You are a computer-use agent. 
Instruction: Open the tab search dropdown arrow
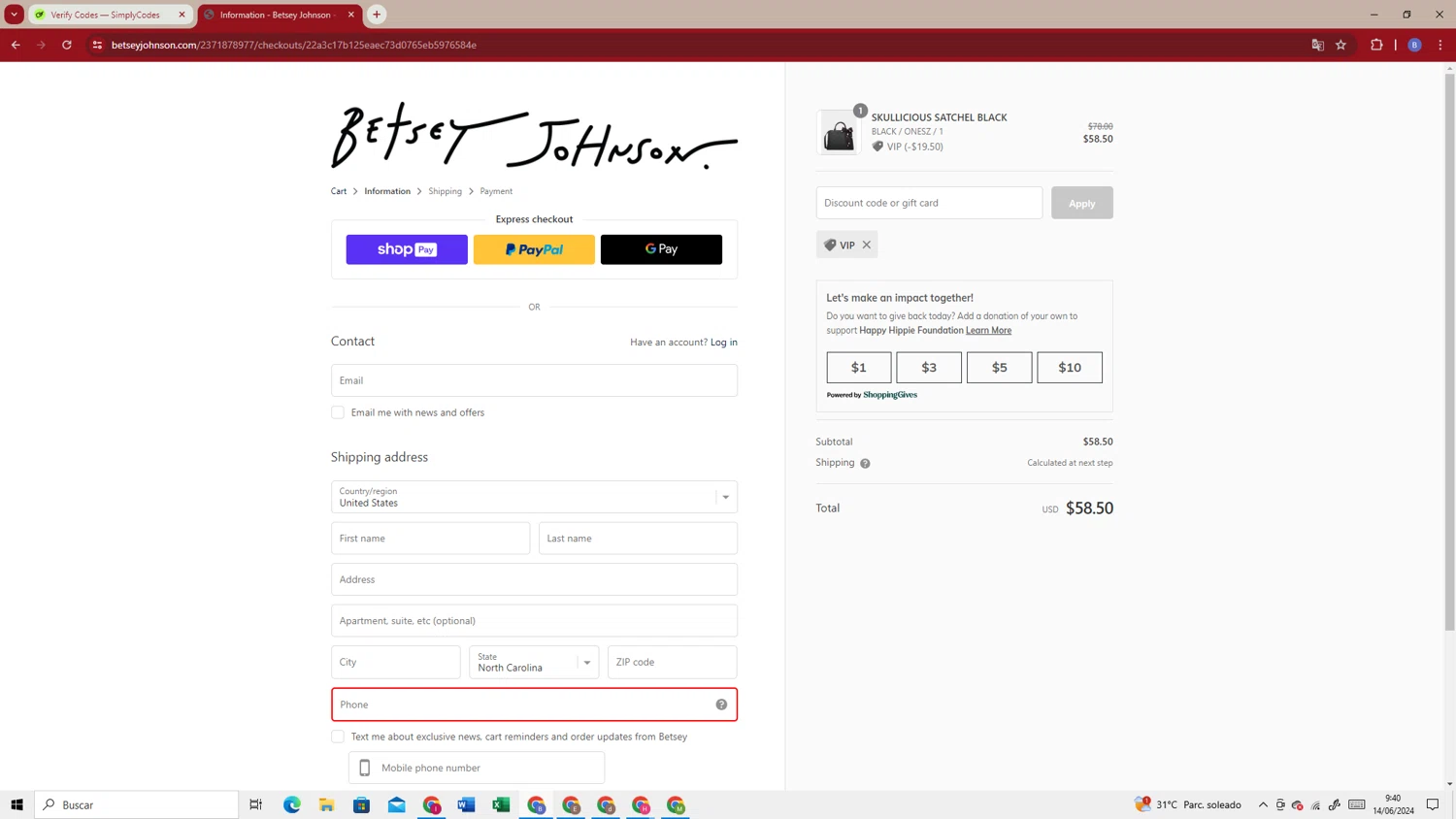click(15, 15)
